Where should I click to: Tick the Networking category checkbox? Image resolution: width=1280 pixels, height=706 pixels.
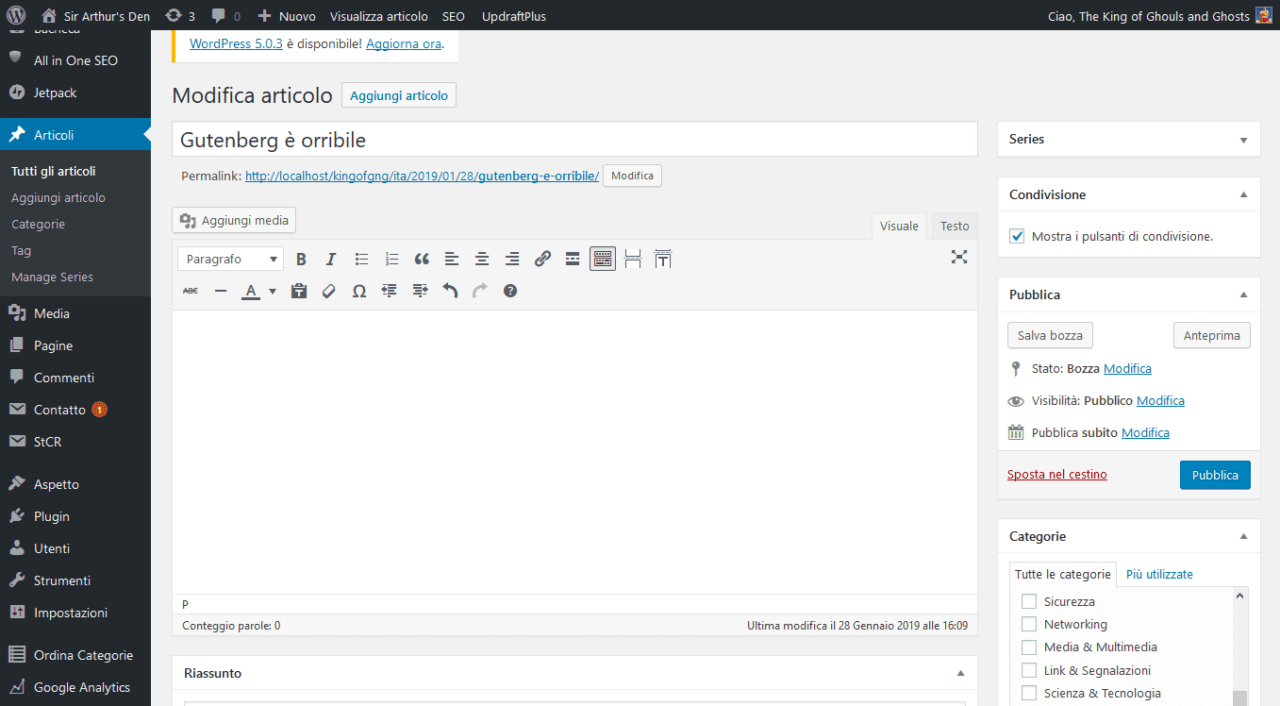click(x=1028, y=624)
